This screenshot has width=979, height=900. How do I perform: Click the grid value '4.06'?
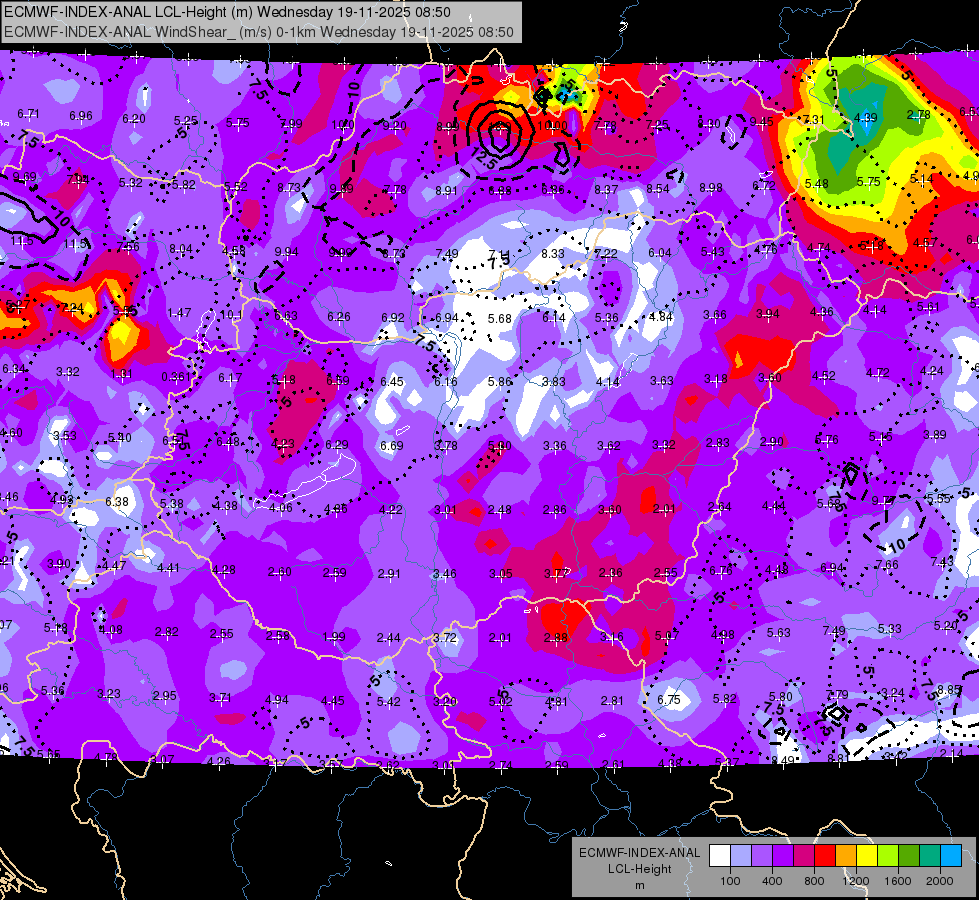tap(280, 508)
